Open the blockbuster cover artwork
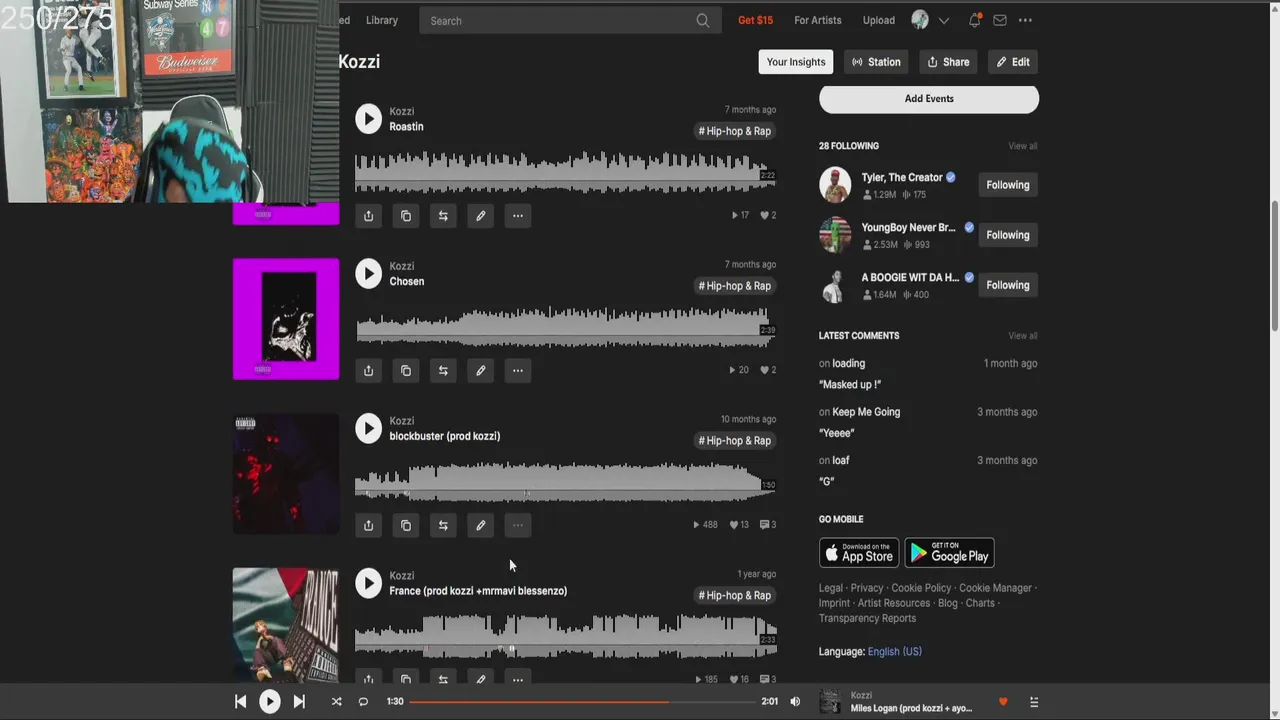The image size is (1280, 720). (x=286, y=475)
